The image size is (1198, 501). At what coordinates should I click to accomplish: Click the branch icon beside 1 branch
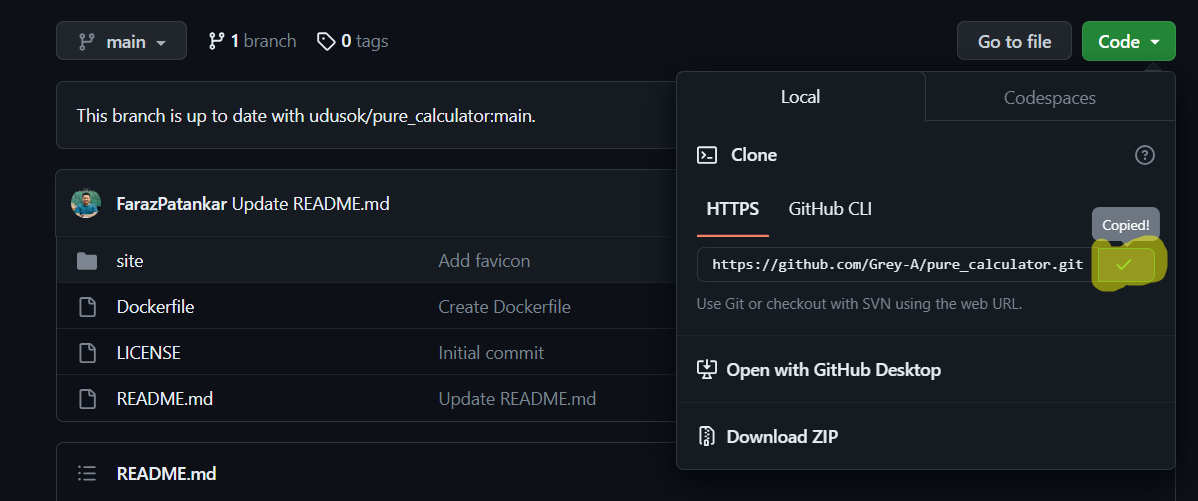[216, 41]
